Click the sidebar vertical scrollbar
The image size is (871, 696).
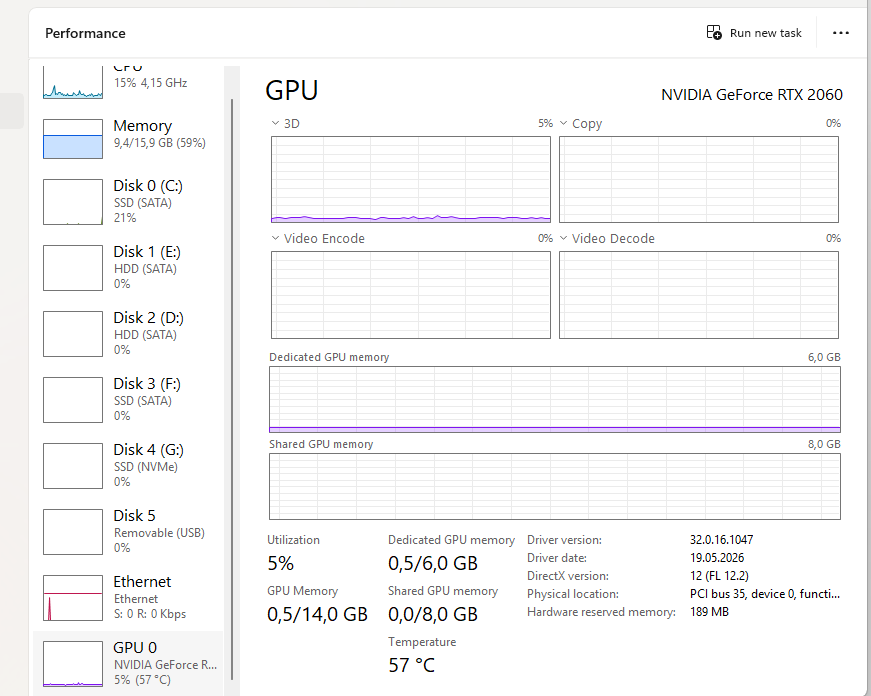(232, 389)
